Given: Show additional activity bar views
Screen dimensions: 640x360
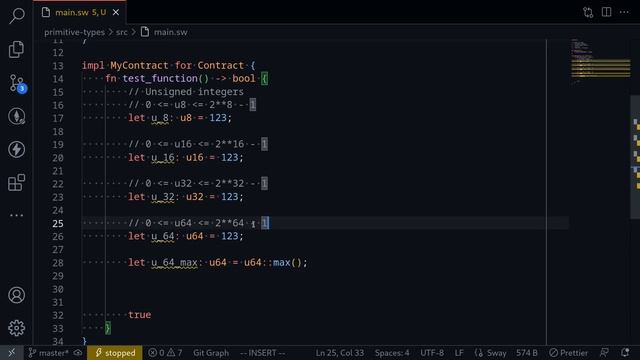Looking at the screenshot, I should click(x=16, y=215).
